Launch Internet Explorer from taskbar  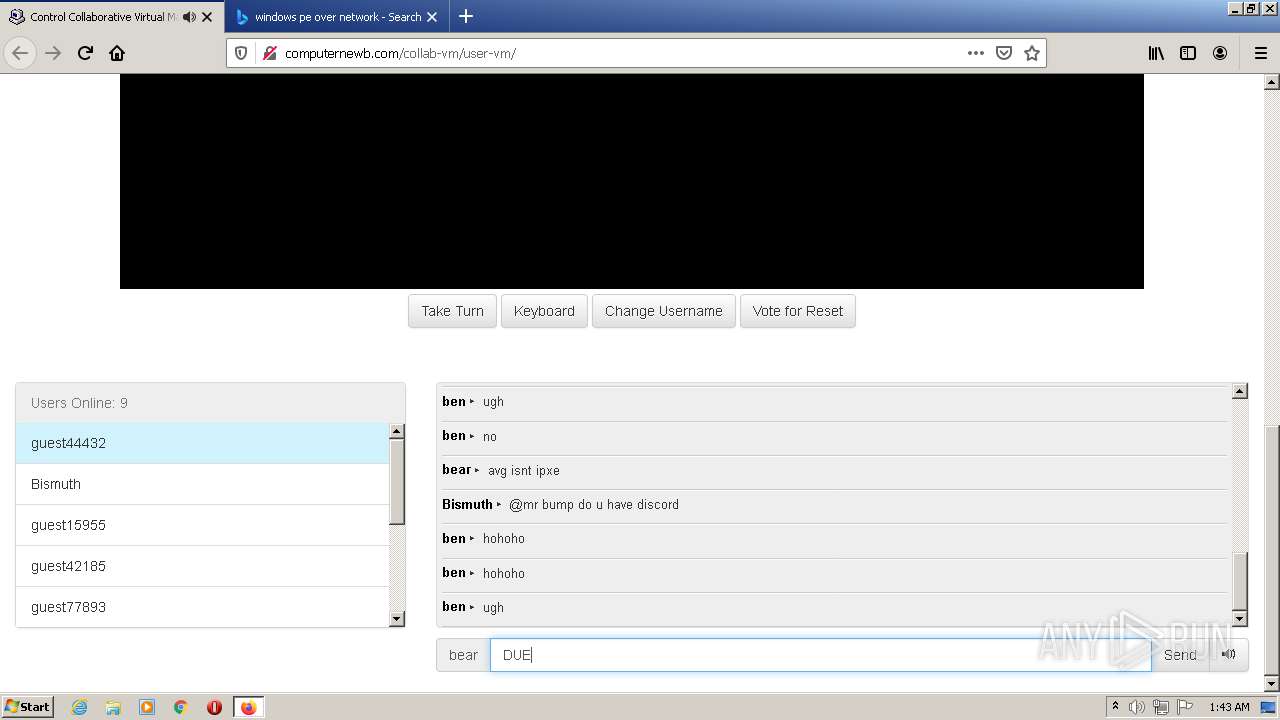pyautogui.click(x=79, y=707)
